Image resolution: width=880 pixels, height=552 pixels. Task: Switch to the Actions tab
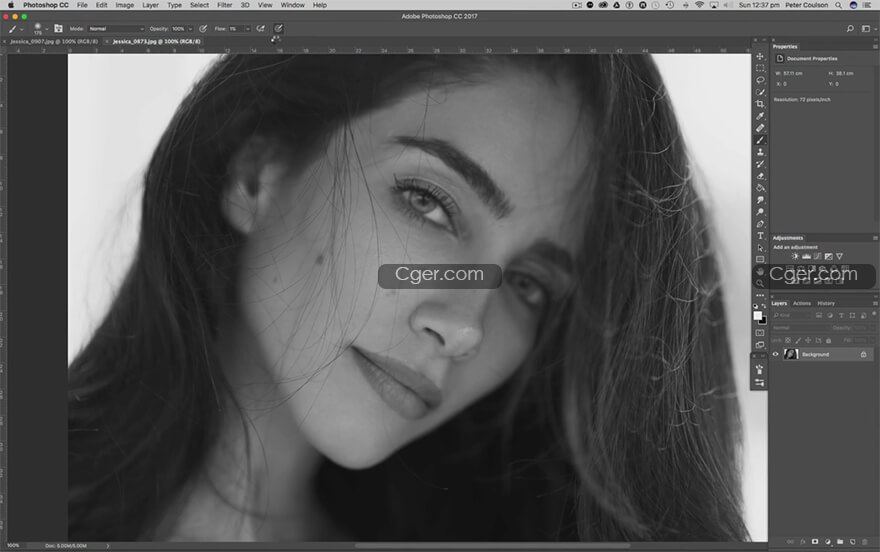point(801,303)
